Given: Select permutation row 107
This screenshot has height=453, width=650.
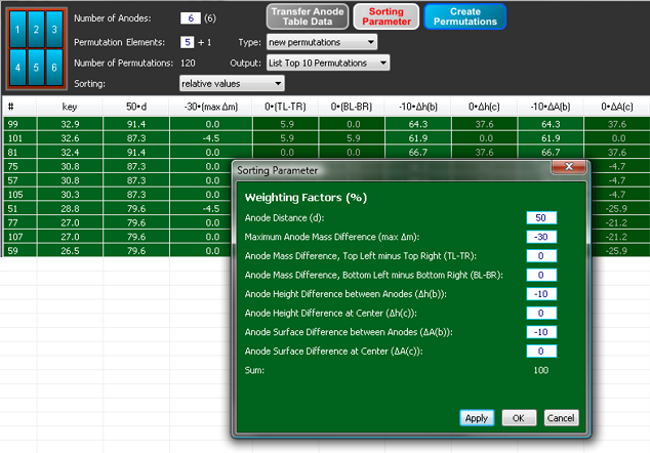Looking at the screenshot, I should tap(117, 237).
